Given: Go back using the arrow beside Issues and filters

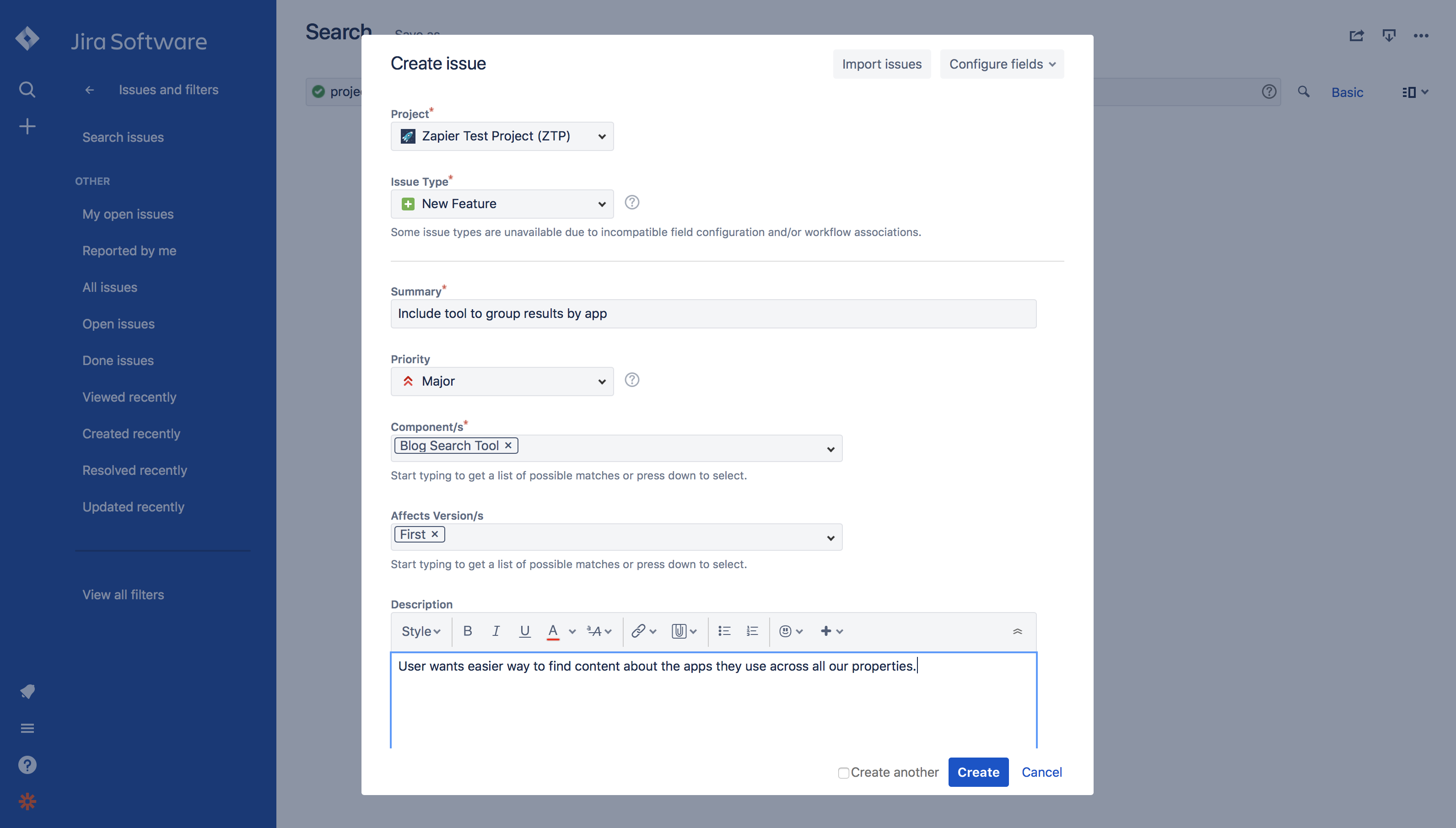Looking at the screenshot, I should (x=89, y=90).
